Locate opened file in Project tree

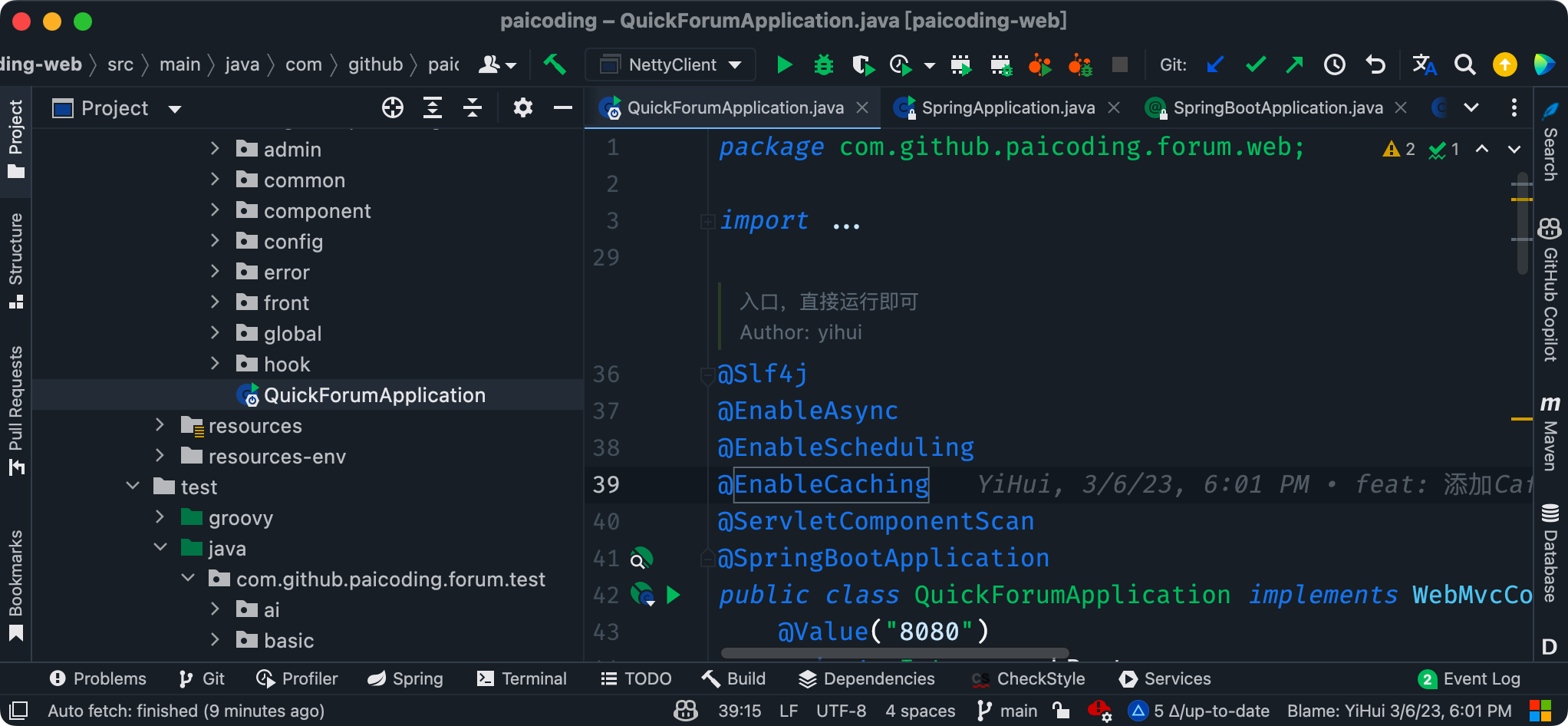coord(393,108)
